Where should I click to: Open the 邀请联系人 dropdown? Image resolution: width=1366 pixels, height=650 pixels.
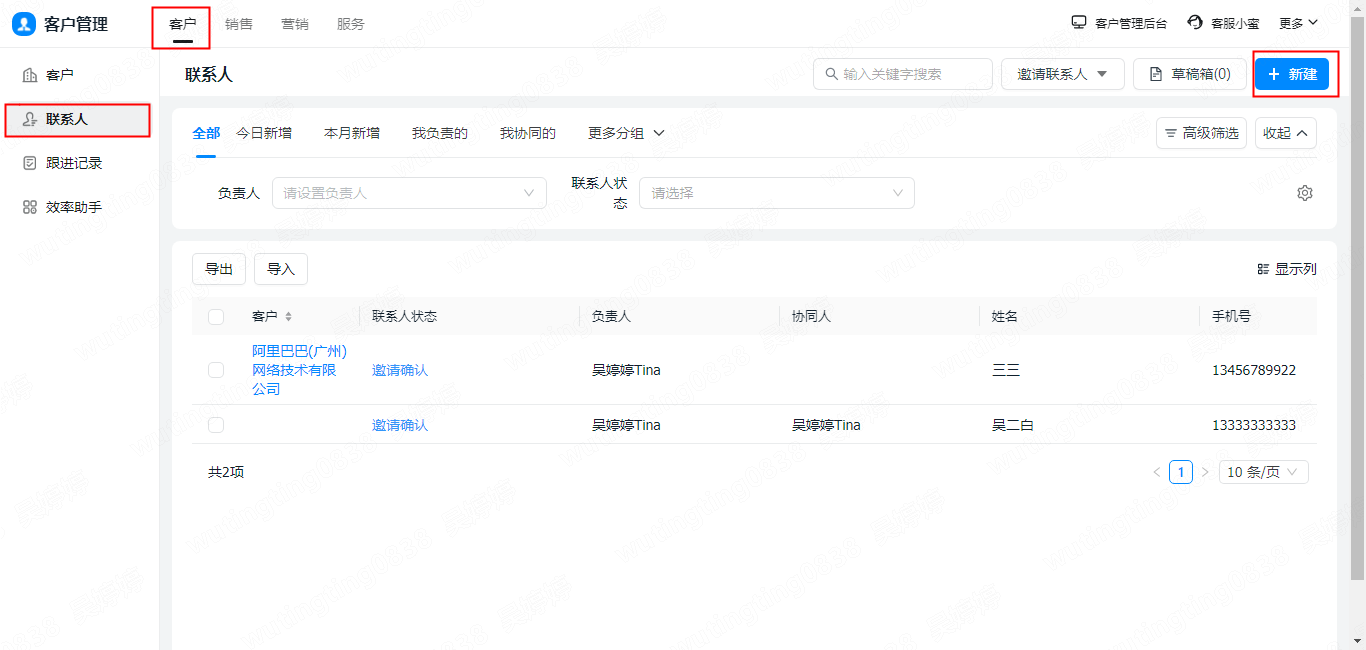click(x=1063, y=74)
